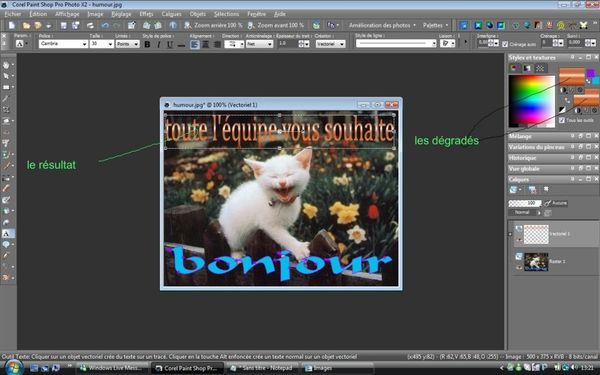Select the Raster 1 layer thumbnail
This screenshot has width=600, height=375.
click(536, 262)
